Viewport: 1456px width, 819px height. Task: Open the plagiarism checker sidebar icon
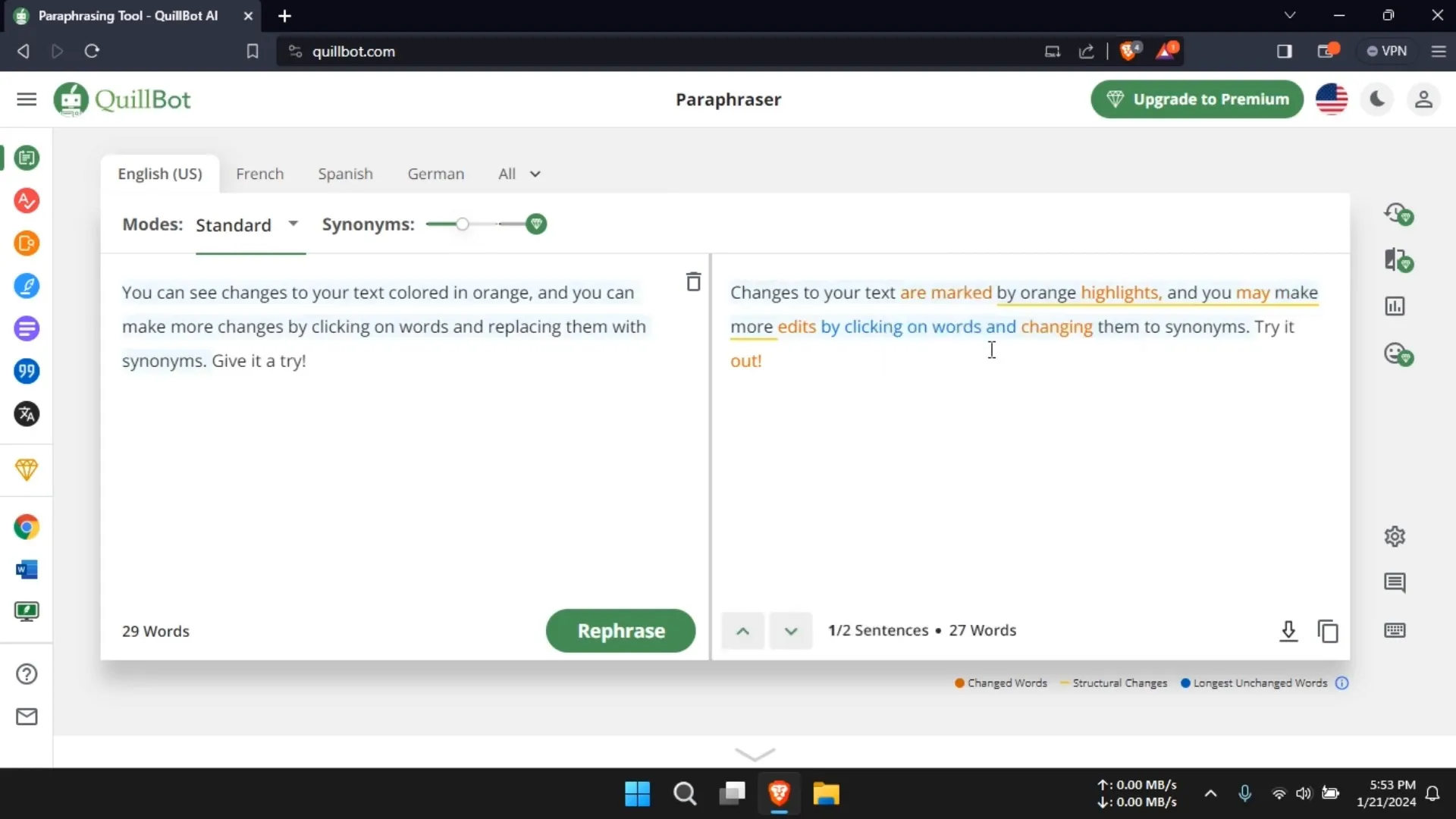pyautogui.click(x=27, y=243)
